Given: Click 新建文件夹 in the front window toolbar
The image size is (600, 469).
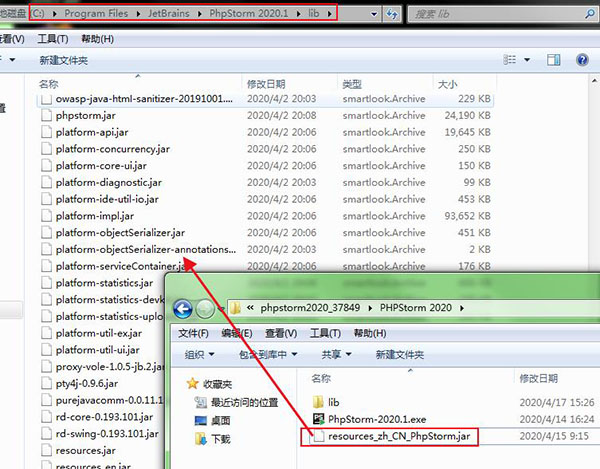Looking at the screenshot, I should point(399,355).
